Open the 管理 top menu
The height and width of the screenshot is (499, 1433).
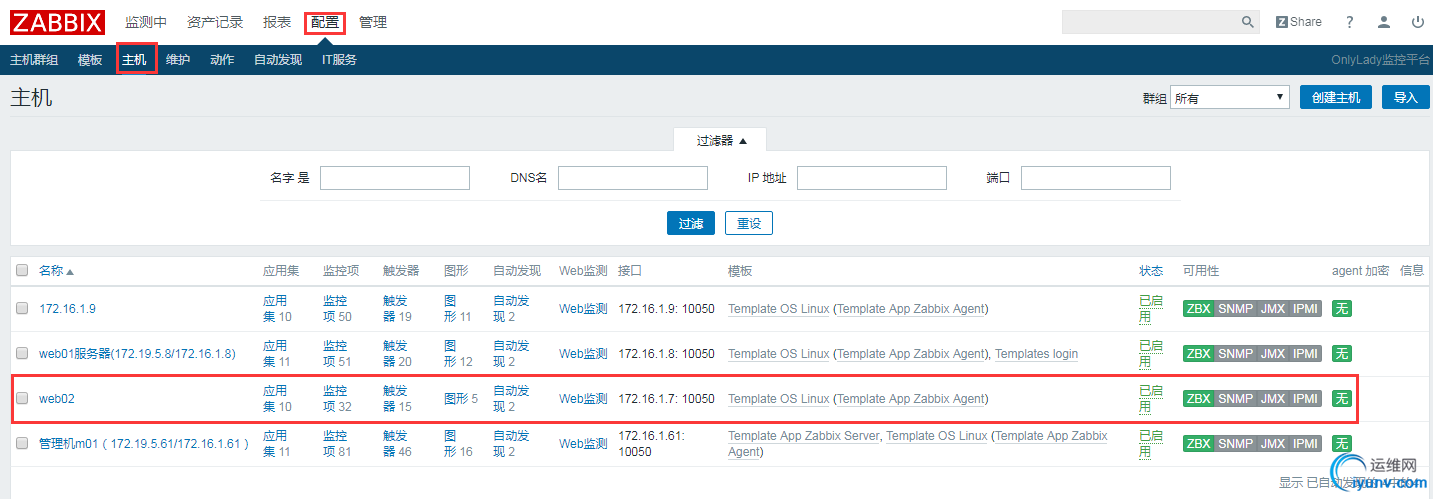coord(373,22)
